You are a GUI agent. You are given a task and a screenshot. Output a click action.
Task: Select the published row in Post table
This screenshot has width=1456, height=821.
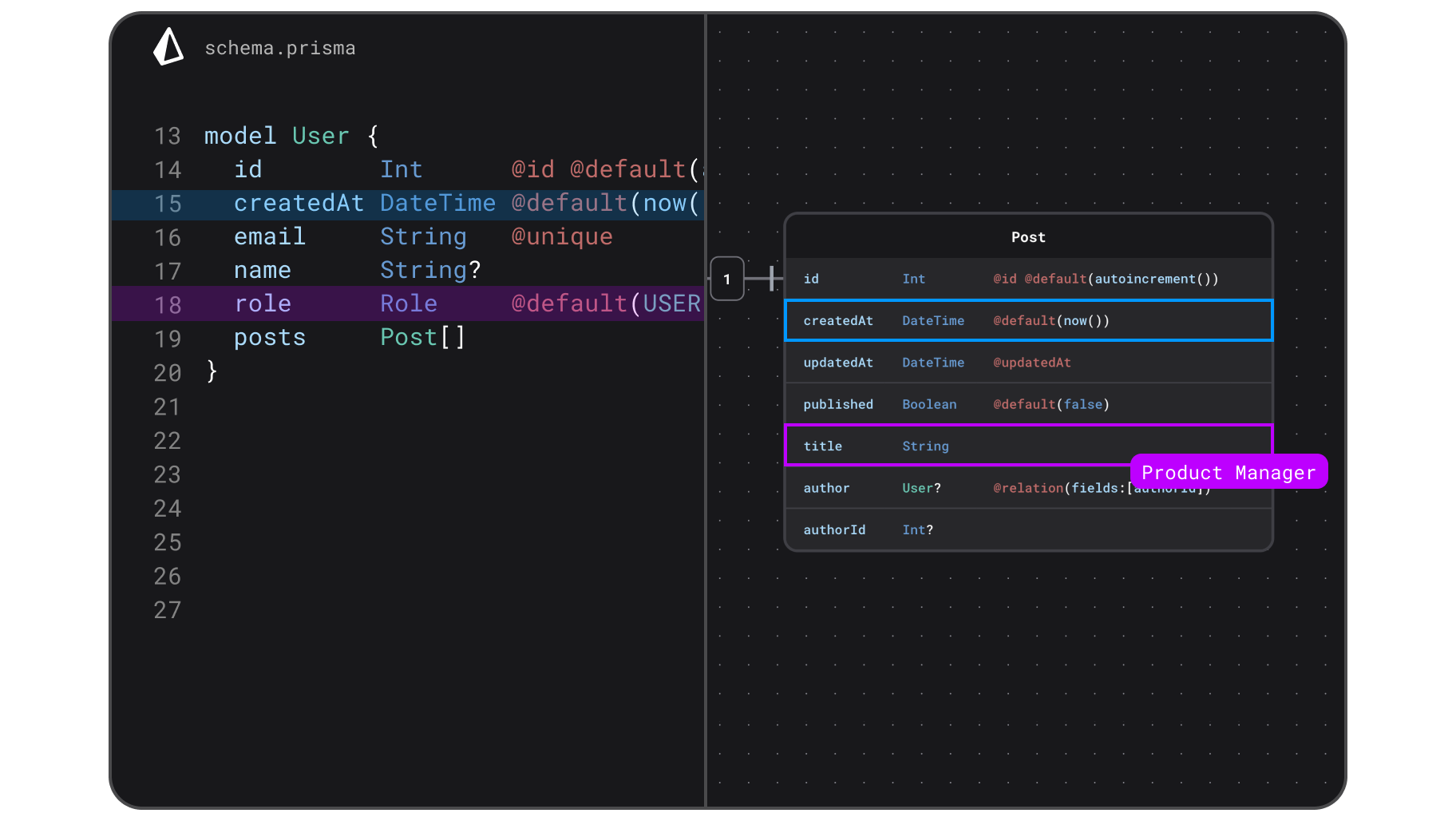coord(1028,404)
